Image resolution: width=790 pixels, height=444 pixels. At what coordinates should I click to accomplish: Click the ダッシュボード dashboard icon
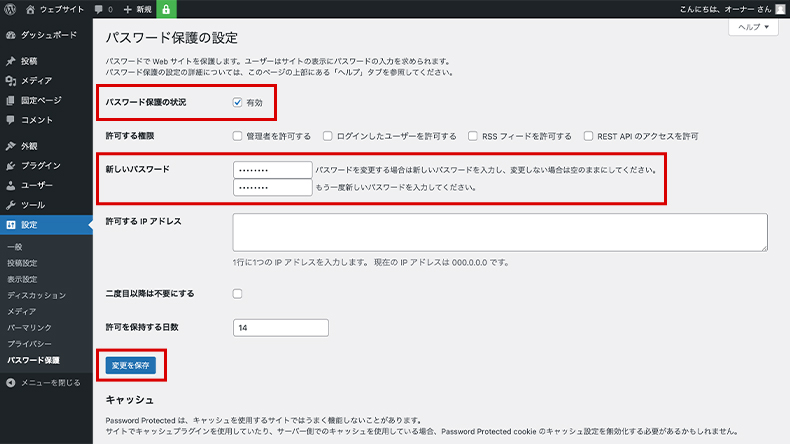coord(11,35)
